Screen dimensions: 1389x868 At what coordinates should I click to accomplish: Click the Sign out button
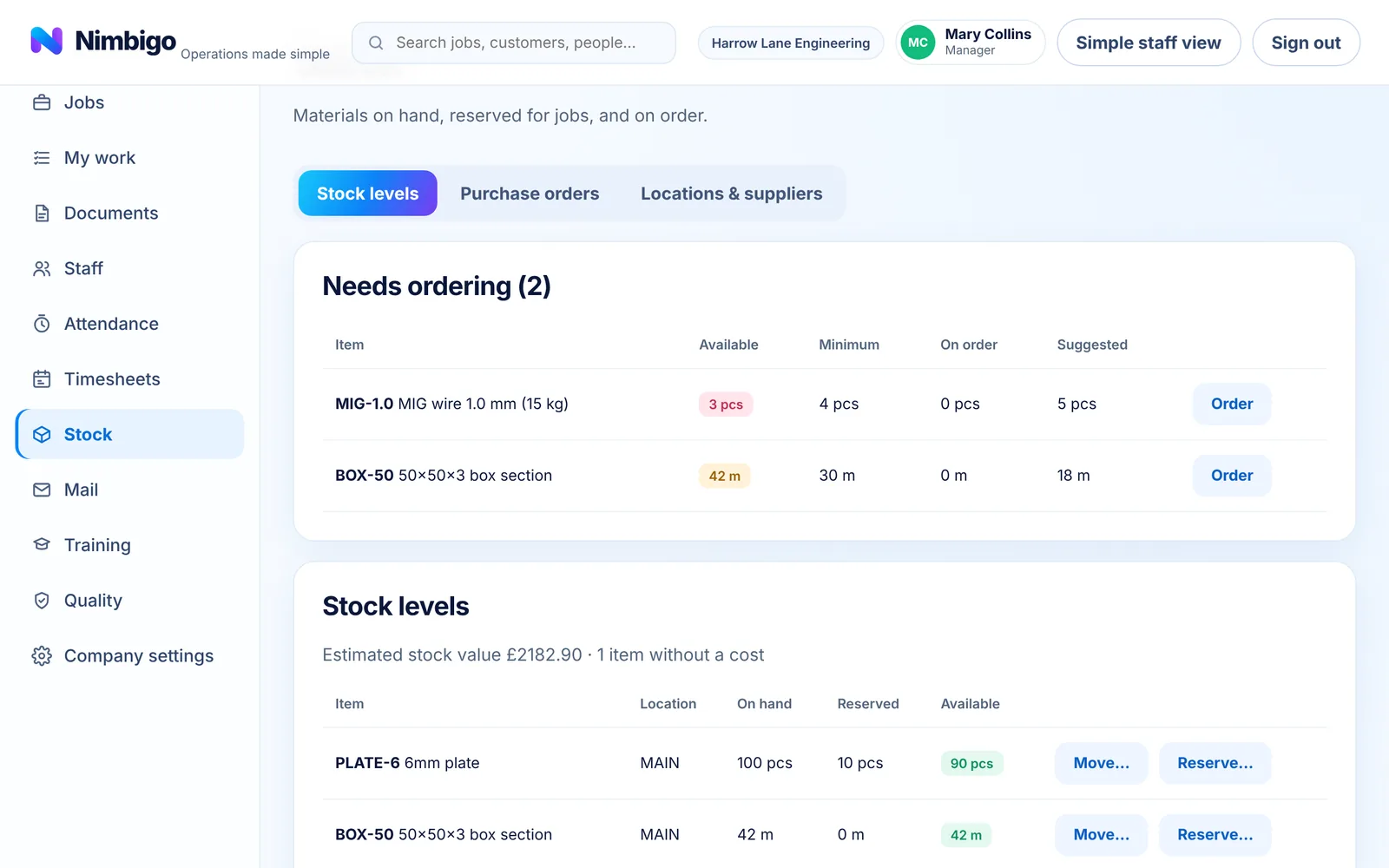[1306, 43]
